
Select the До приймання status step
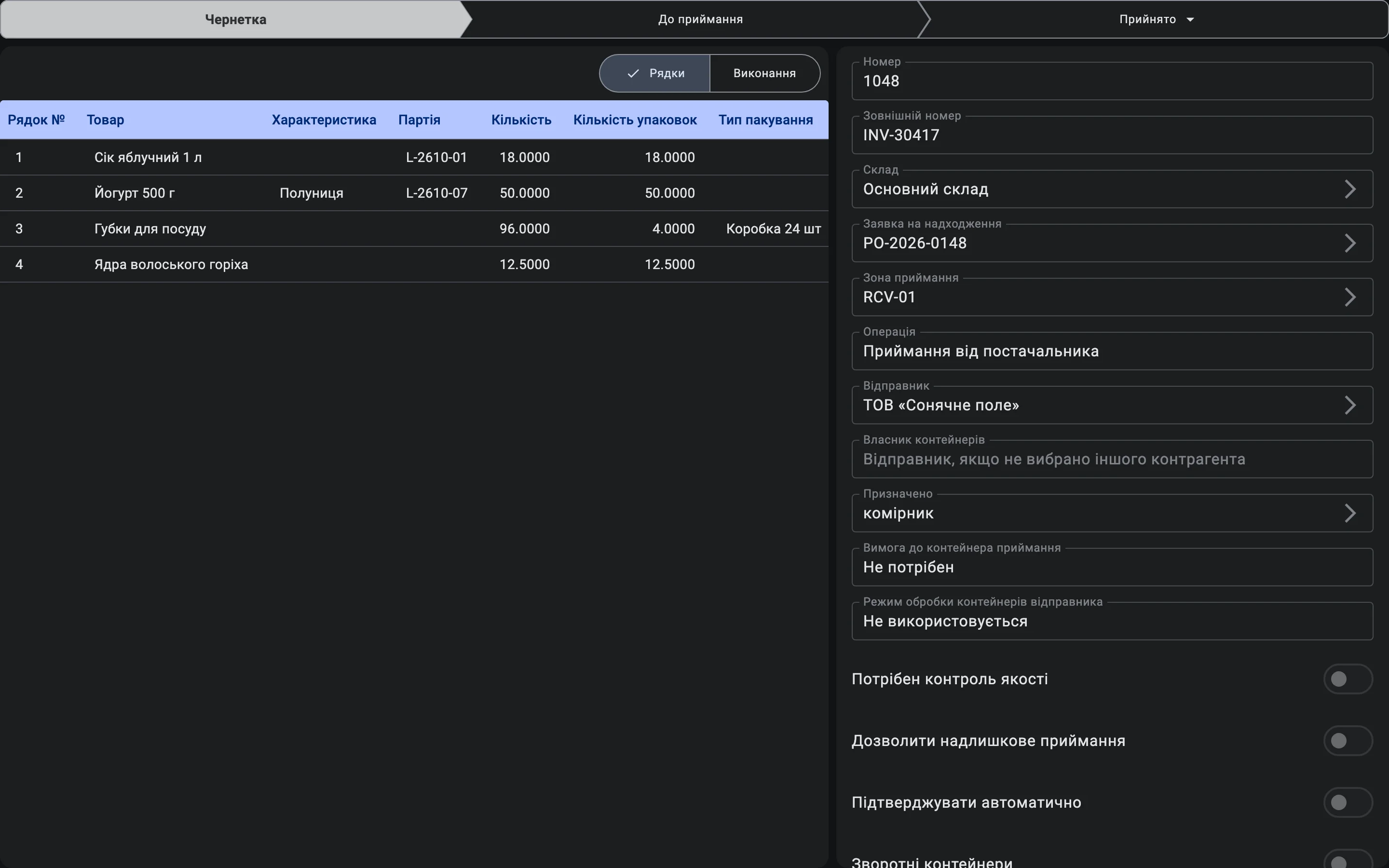pyautogui.click(x=700, y=19)
